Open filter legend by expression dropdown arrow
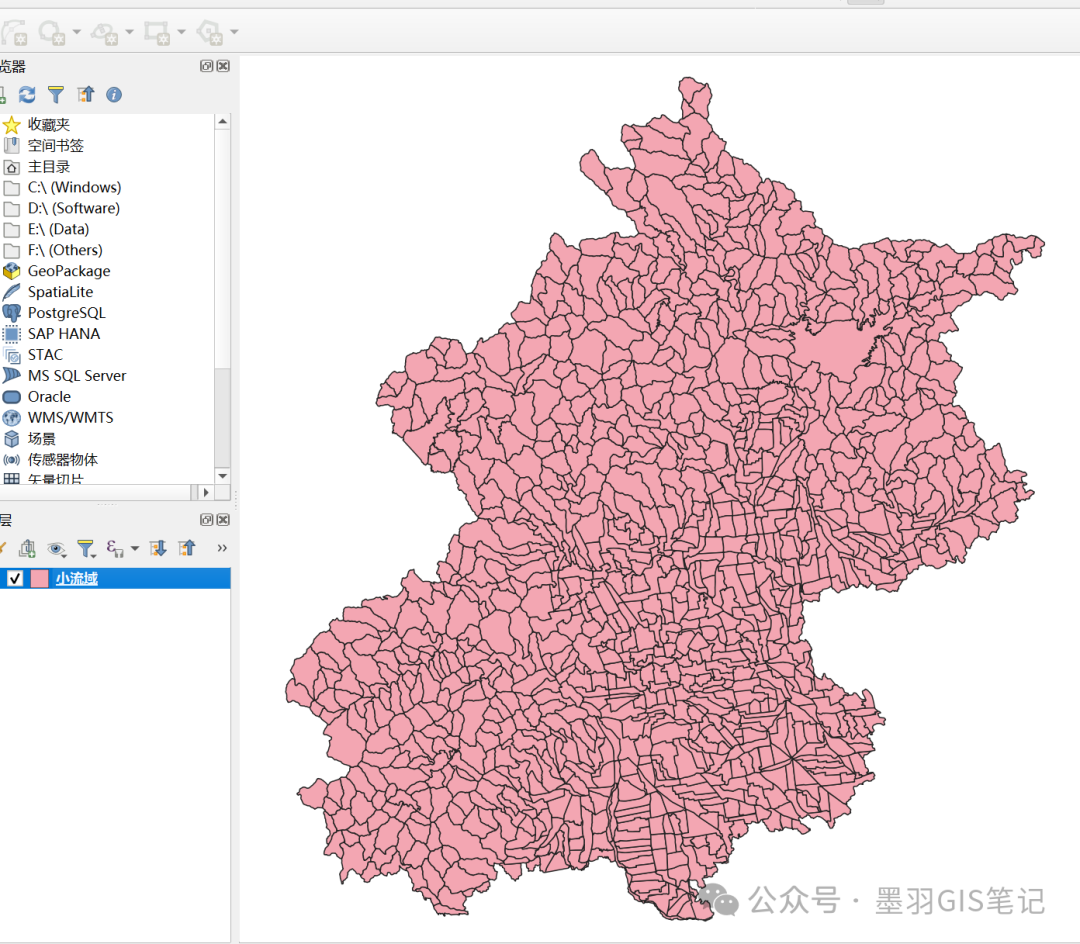 (x=135, y=548)
